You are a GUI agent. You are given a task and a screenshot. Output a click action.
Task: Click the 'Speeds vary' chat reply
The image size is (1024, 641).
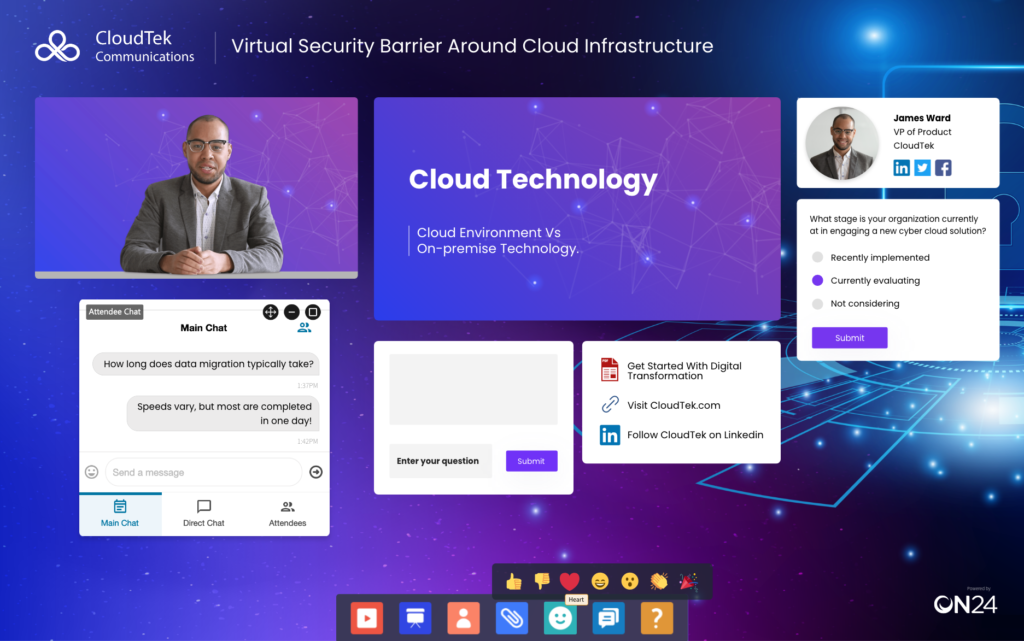223,413
